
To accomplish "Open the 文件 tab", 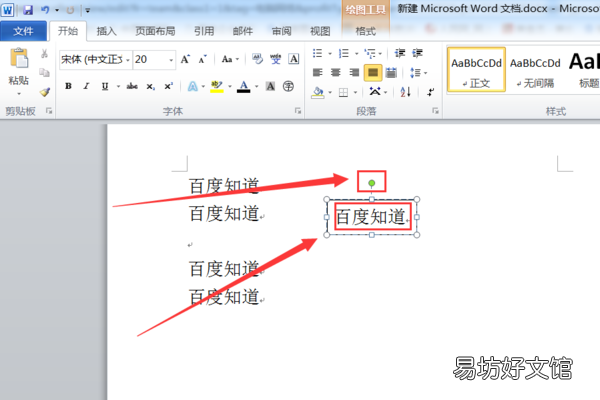I will click(x=23, y=31).
